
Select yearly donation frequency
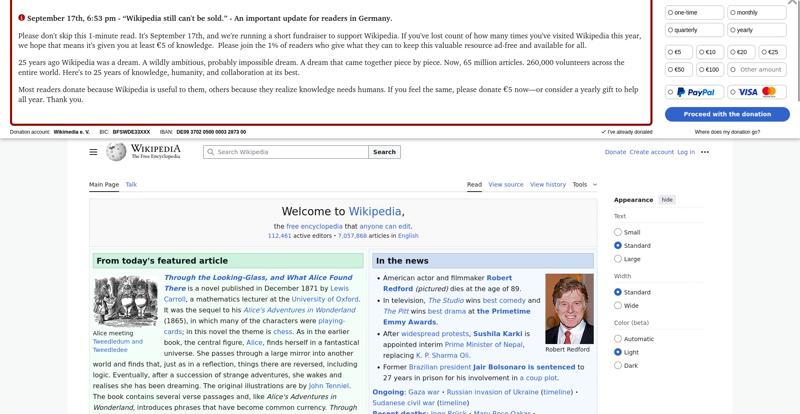pos(757,30)
